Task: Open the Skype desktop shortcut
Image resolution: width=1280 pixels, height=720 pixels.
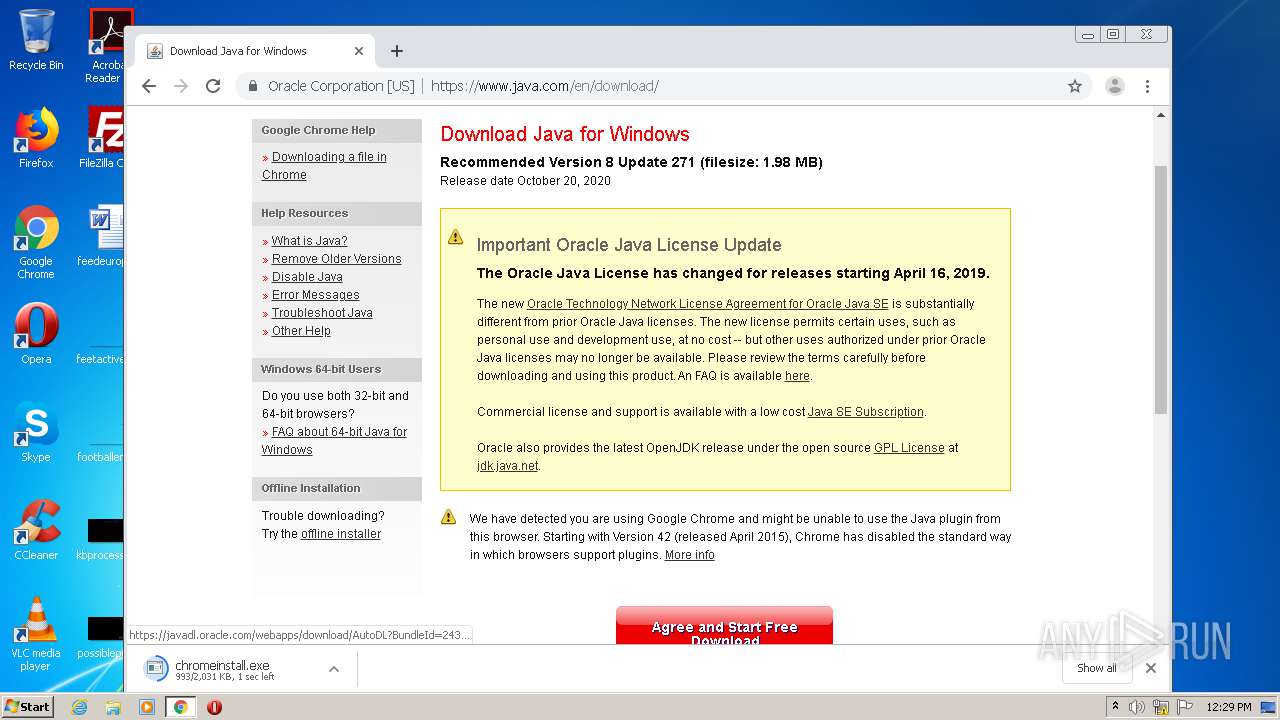Action: click(36, 432)
